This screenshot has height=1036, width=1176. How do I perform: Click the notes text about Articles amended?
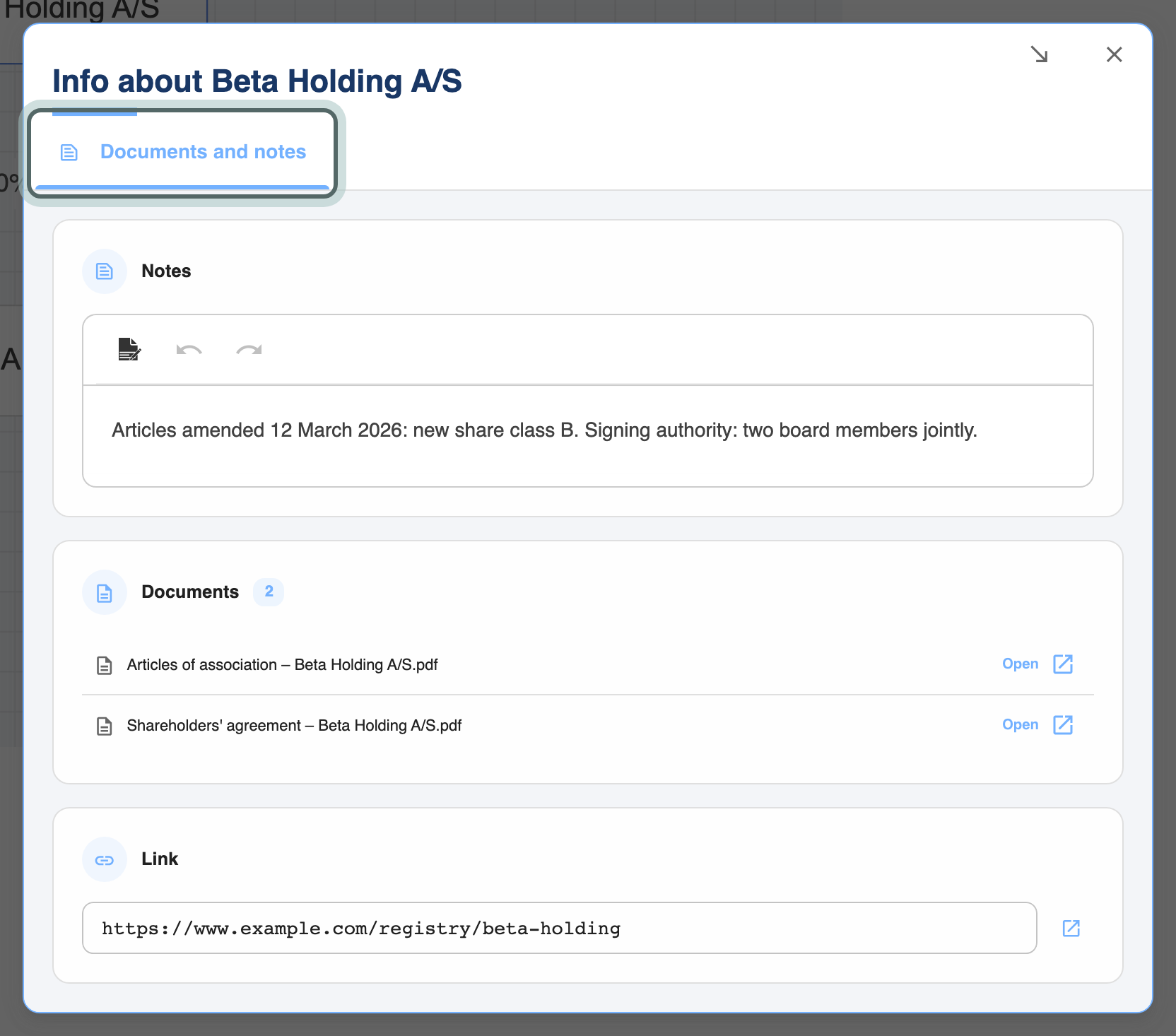[544, 430]
